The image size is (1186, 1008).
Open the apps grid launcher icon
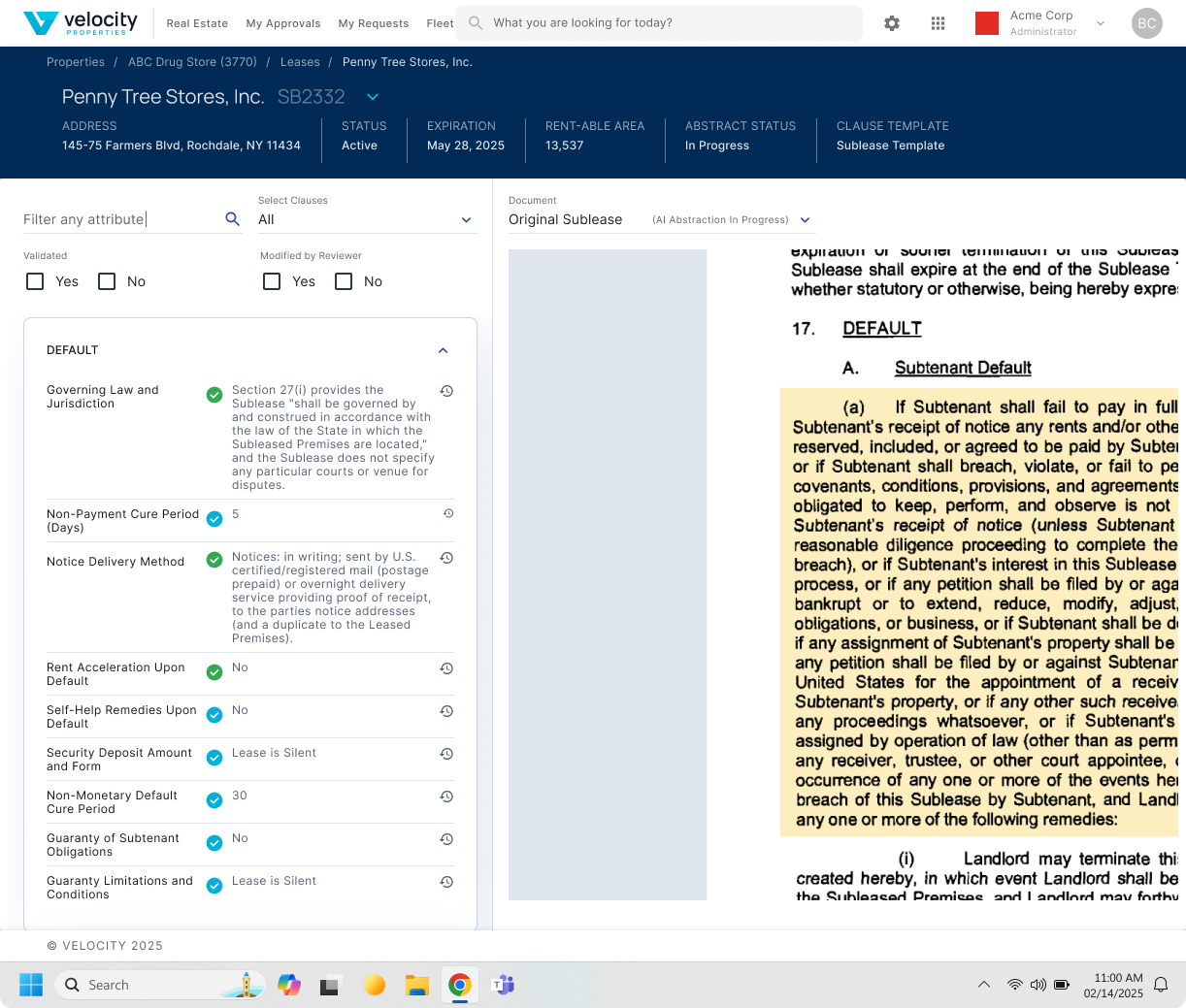click(x=938, y=23)
